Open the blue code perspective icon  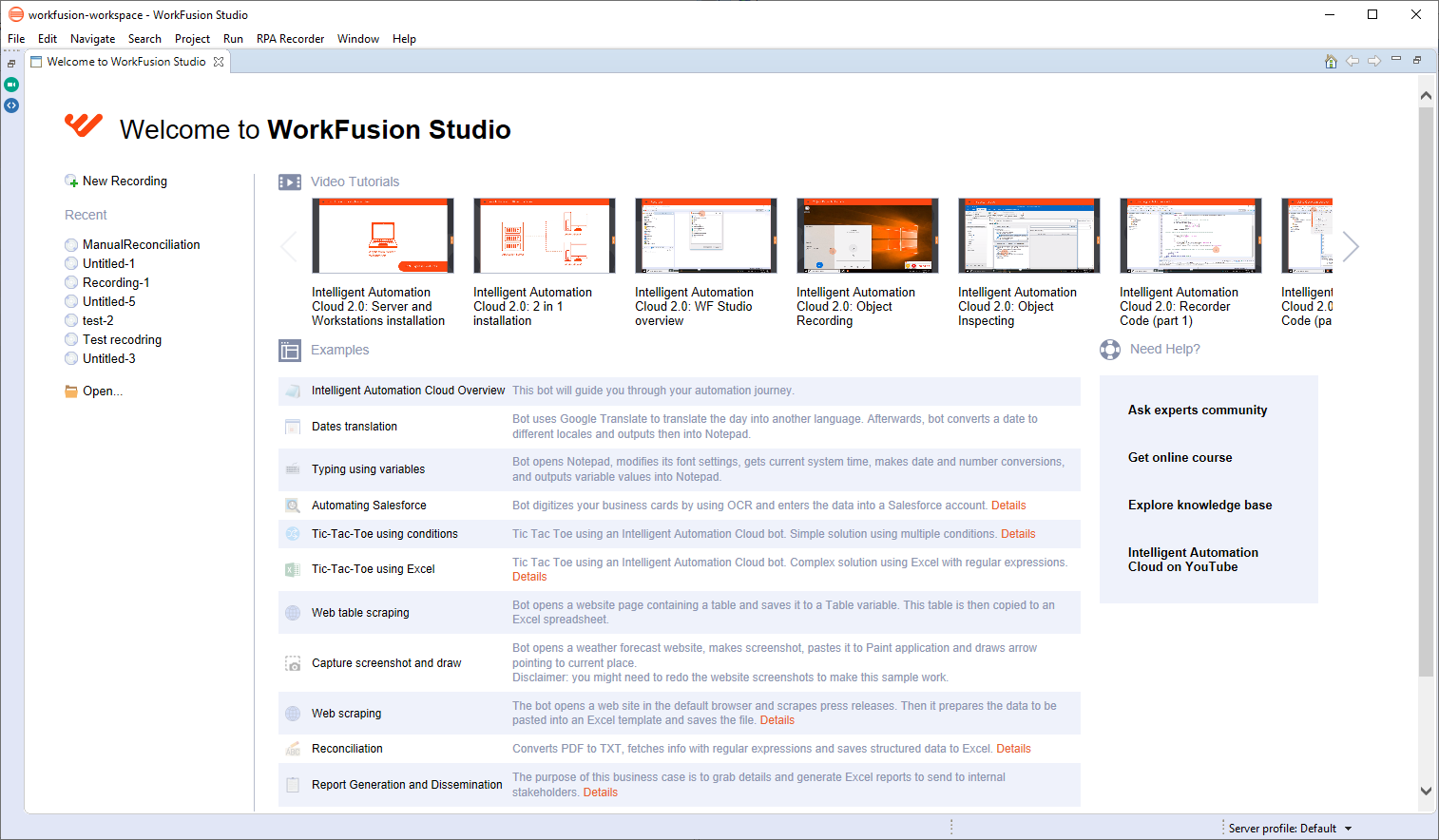(x=11, y=105)
